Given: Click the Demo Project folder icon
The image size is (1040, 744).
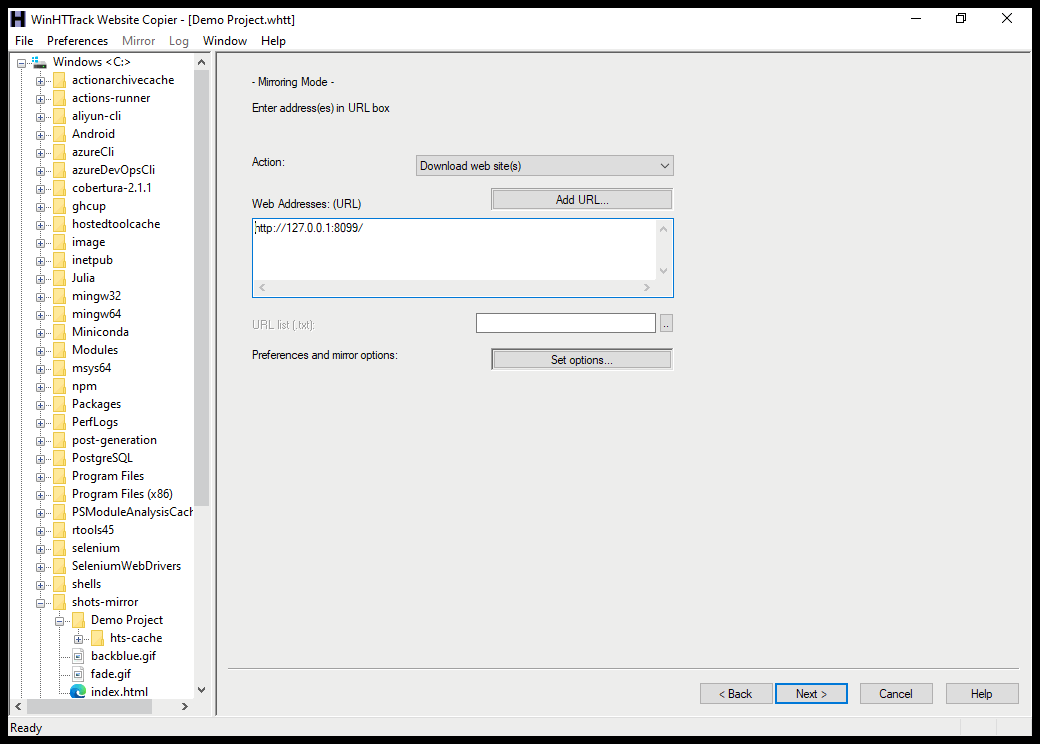Looking at the screenshot, I should point(78,620).
